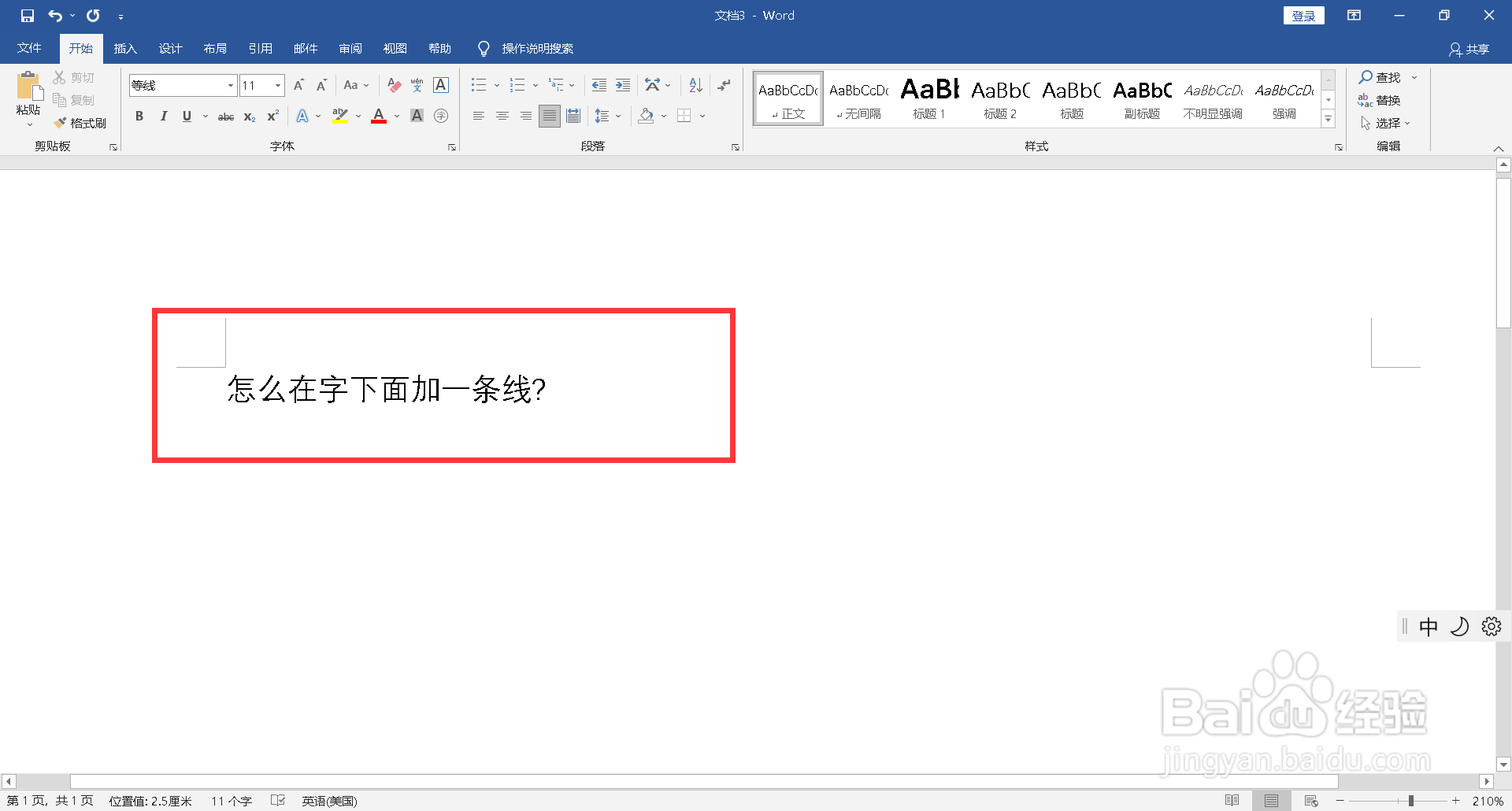The width and height of the screenshot is (1512, 811).
Task: Click the zoom slider handle
Action: [1411, 801]
